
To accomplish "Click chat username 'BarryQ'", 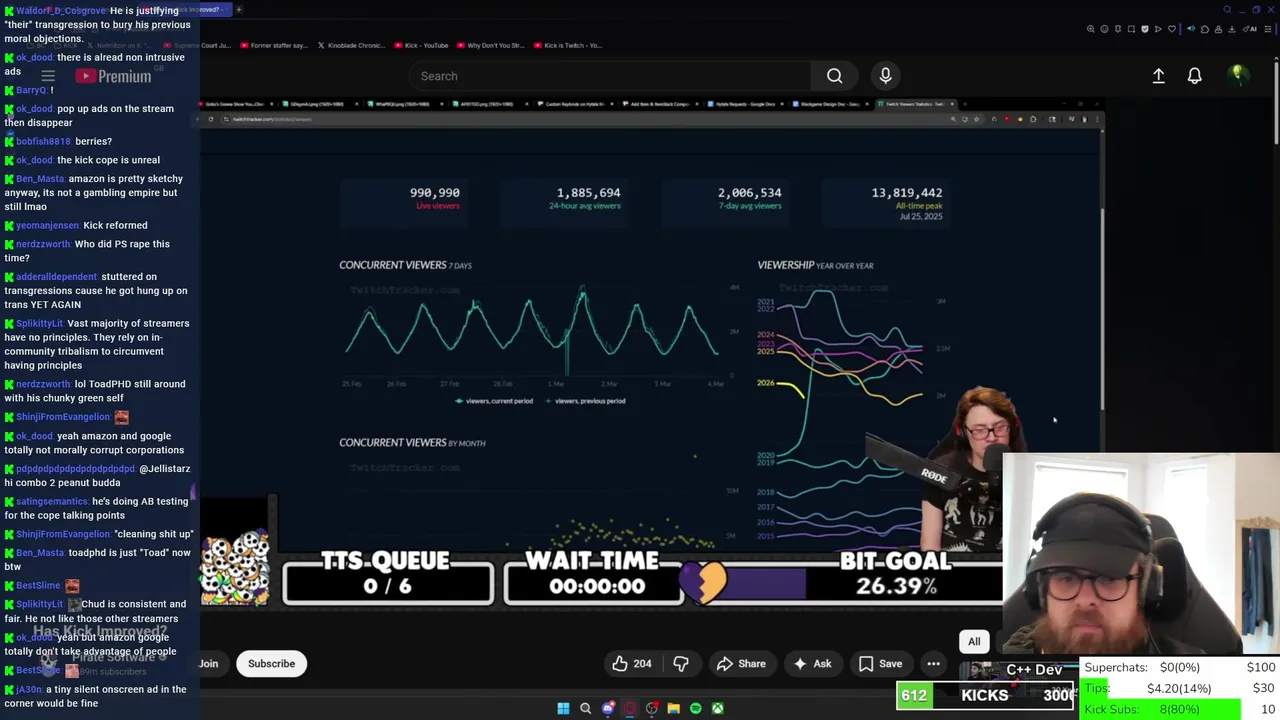I will click(x=31, y=90).
